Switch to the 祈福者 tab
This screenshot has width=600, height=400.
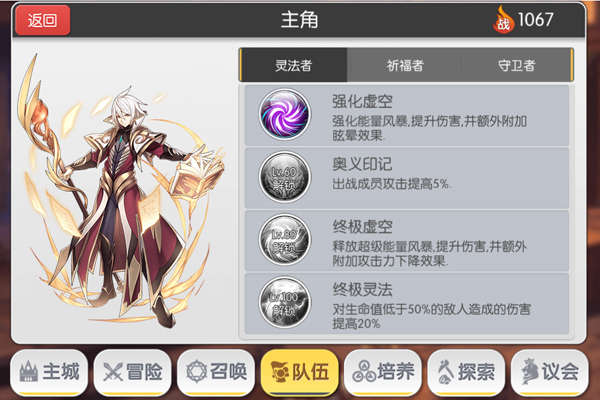405,65
